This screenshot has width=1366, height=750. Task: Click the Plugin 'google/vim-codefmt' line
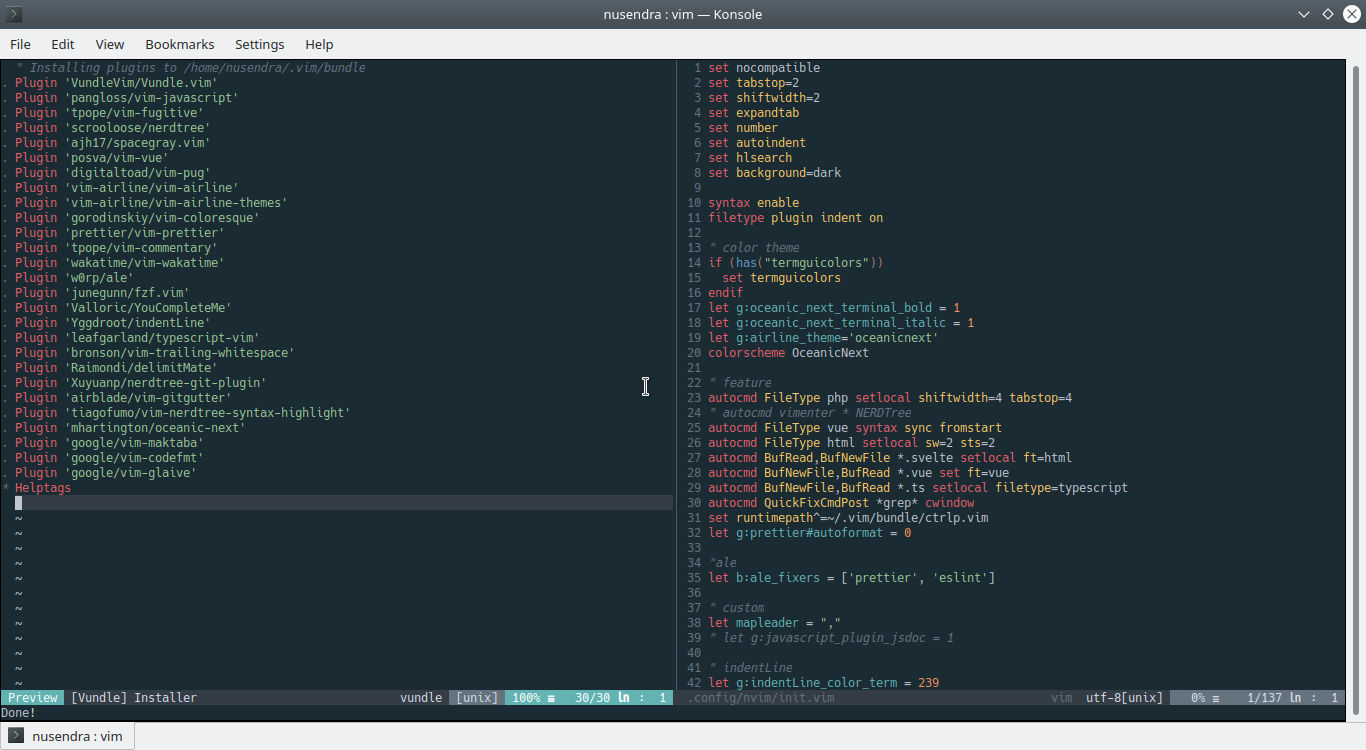pyautogui.click(x=109, y=458)
